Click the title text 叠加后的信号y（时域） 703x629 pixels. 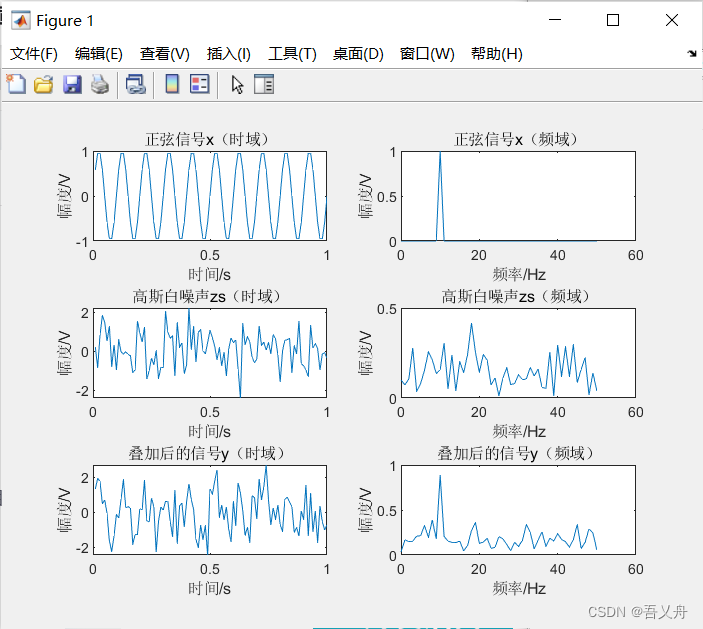pyautogui.click(x=209, y=454)
